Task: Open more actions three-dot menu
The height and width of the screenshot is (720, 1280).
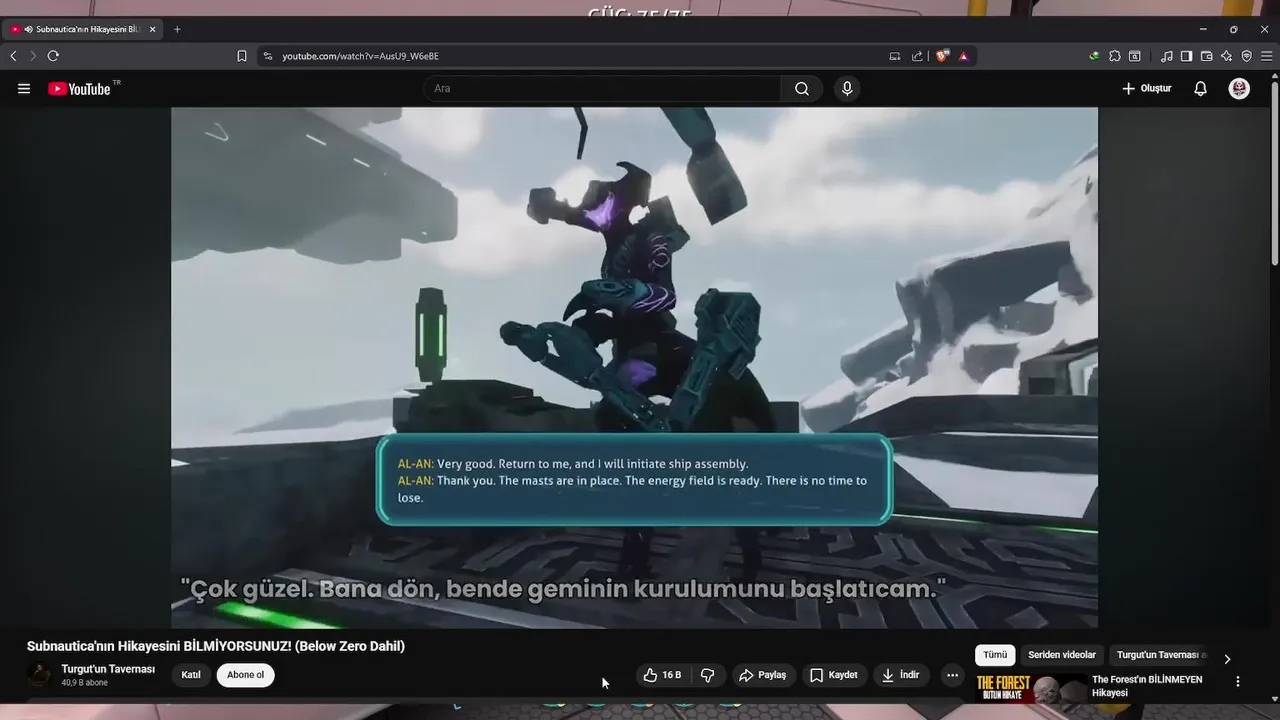Action: point(952,675)
